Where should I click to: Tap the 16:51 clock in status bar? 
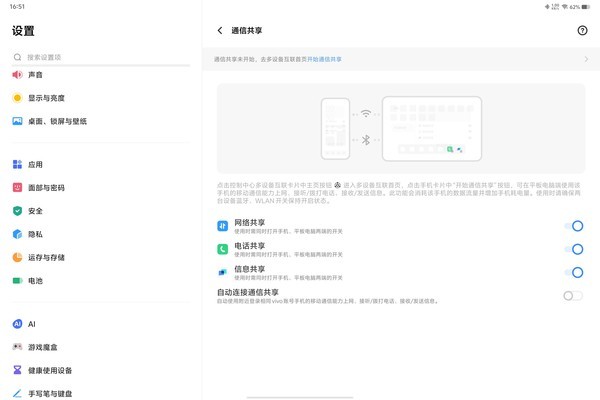(x=17, y=7)
